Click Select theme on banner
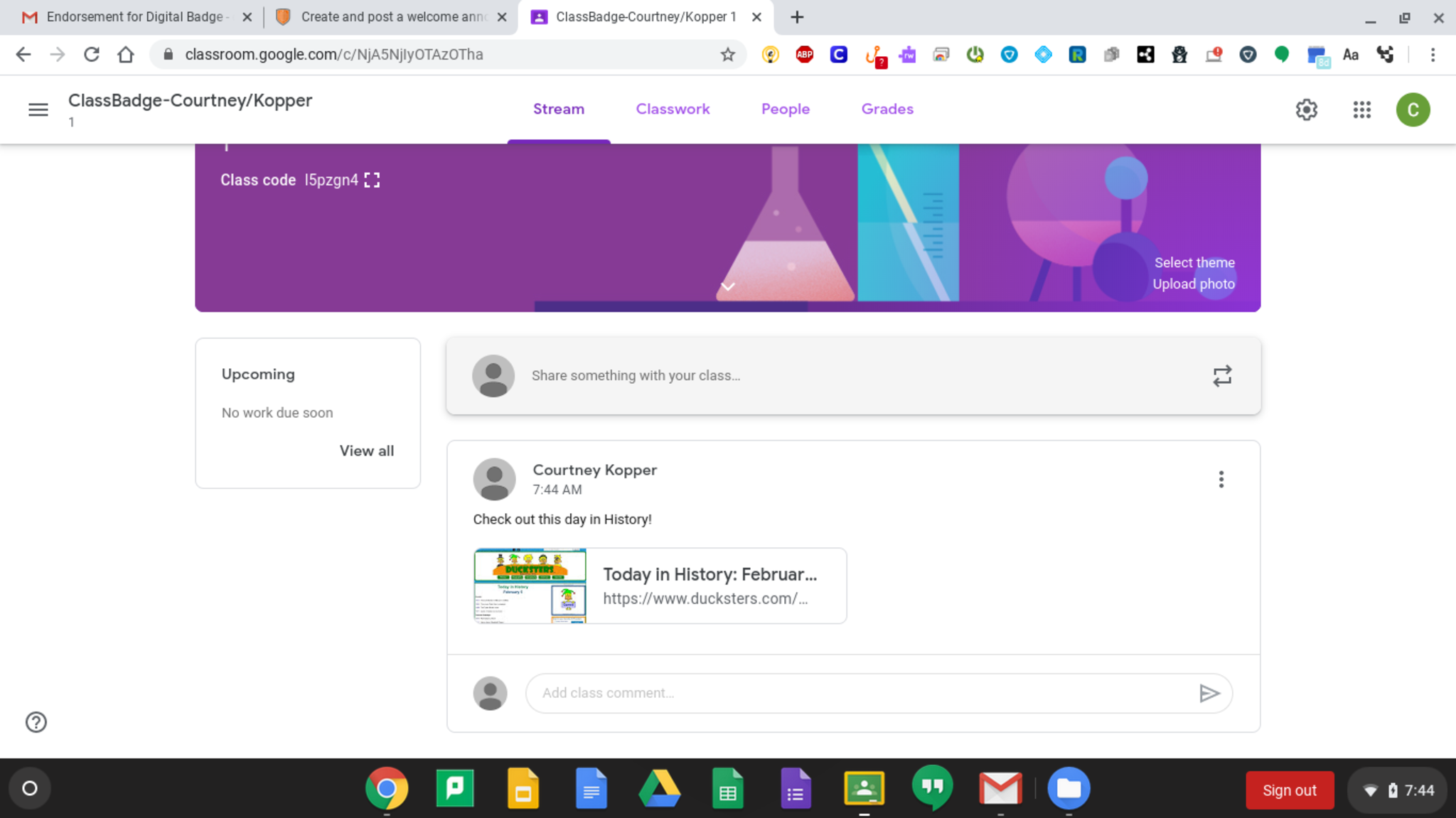This screenshot has height=818, width=1456. (x=1194, y=262)
